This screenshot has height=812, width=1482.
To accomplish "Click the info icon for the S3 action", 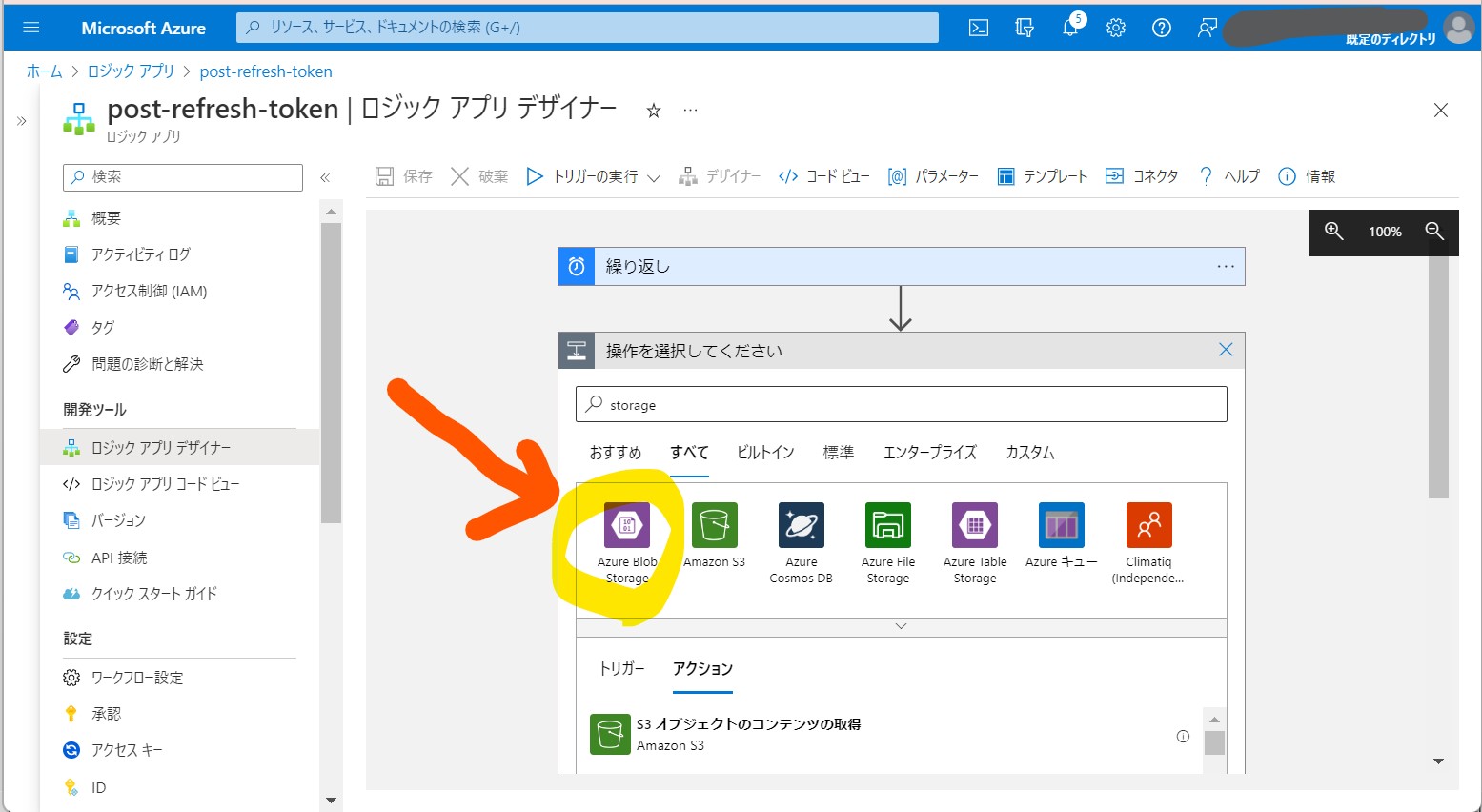I will (1183, 736).
